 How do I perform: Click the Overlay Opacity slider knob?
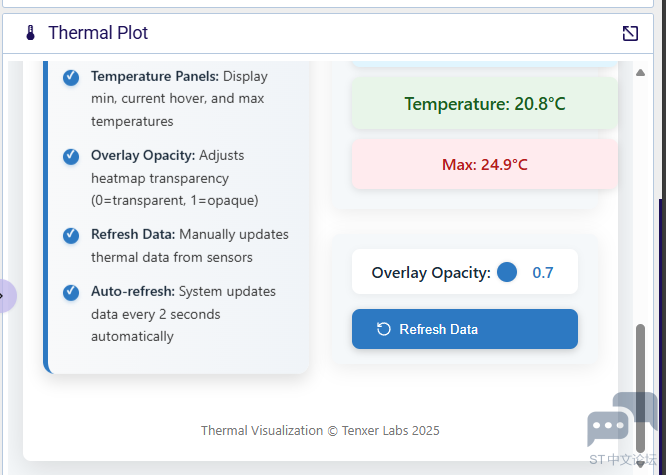(507, 272)
